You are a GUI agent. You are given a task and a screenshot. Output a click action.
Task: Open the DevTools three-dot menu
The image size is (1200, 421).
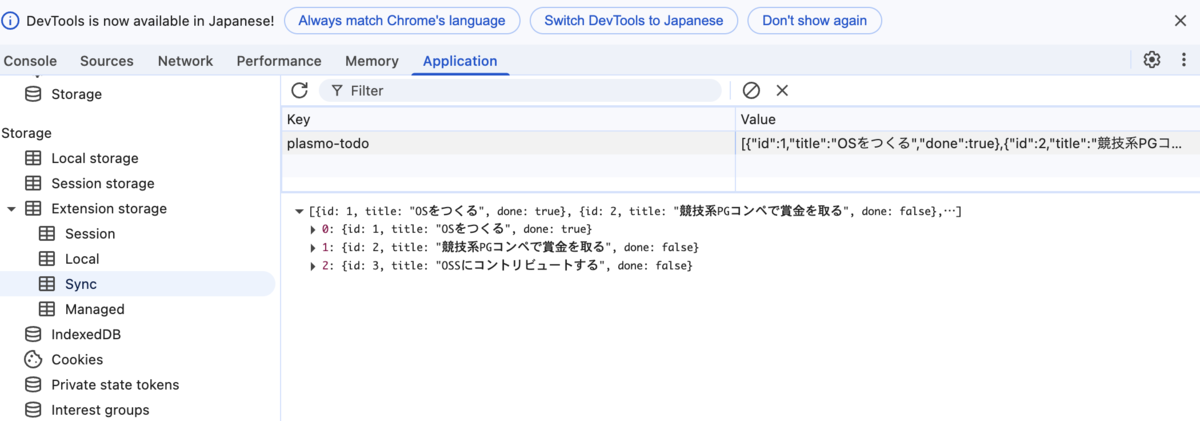pyautogui.click(x=1183, y=60)
